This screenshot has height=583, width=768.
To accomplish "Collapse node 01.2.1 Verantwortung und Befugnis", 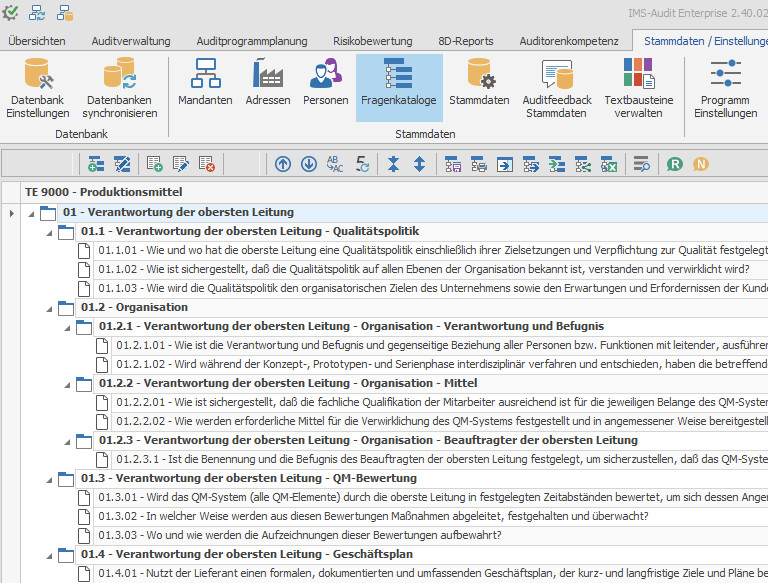I will tap(68, 328).
